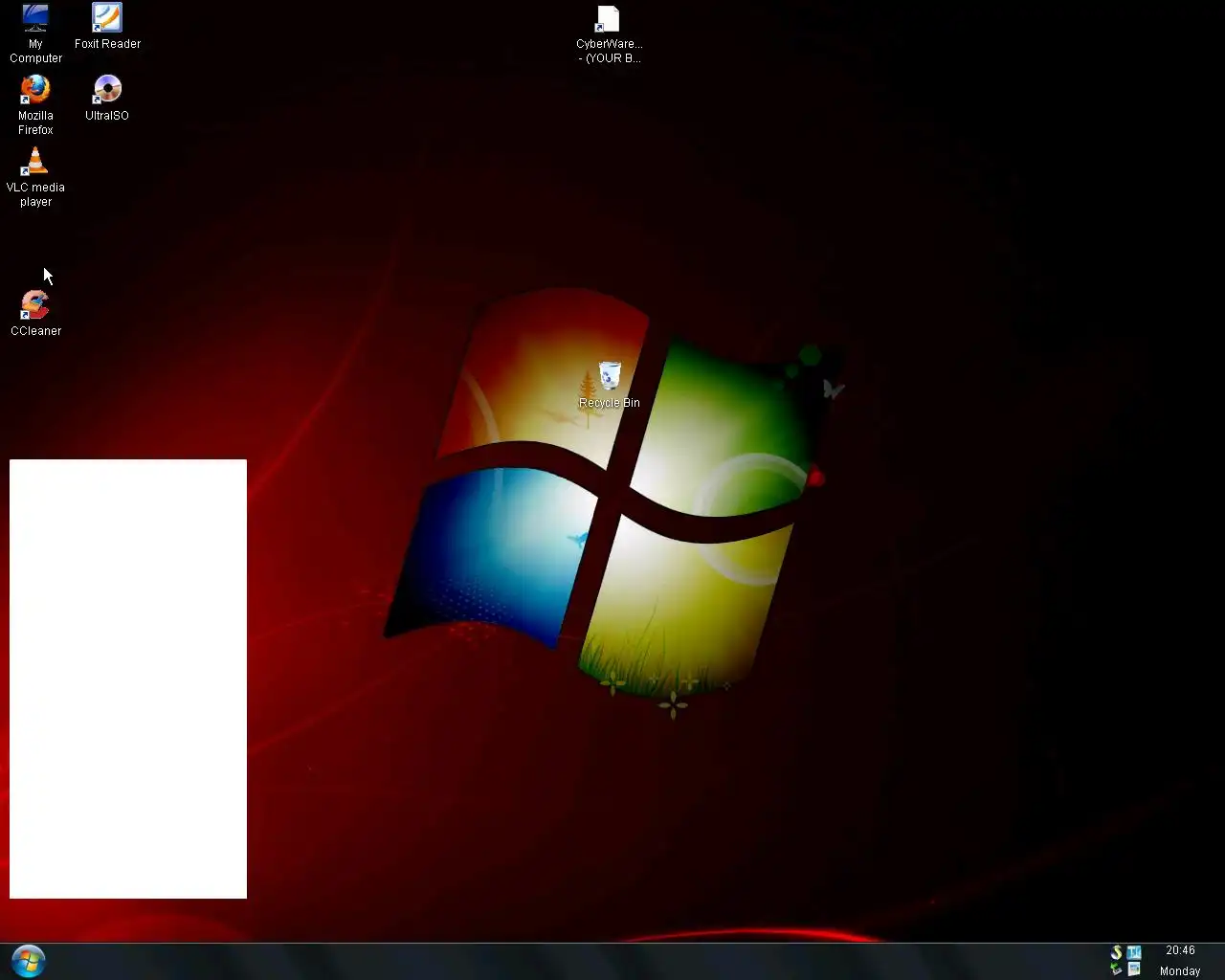Click the tray icon right of the S icon
1225x980 pixels.
pos(1134,952)
